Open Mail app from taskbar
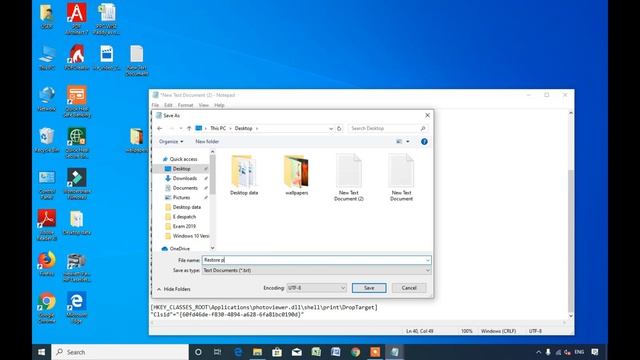The image size is (640, 360). pos(297,352)
